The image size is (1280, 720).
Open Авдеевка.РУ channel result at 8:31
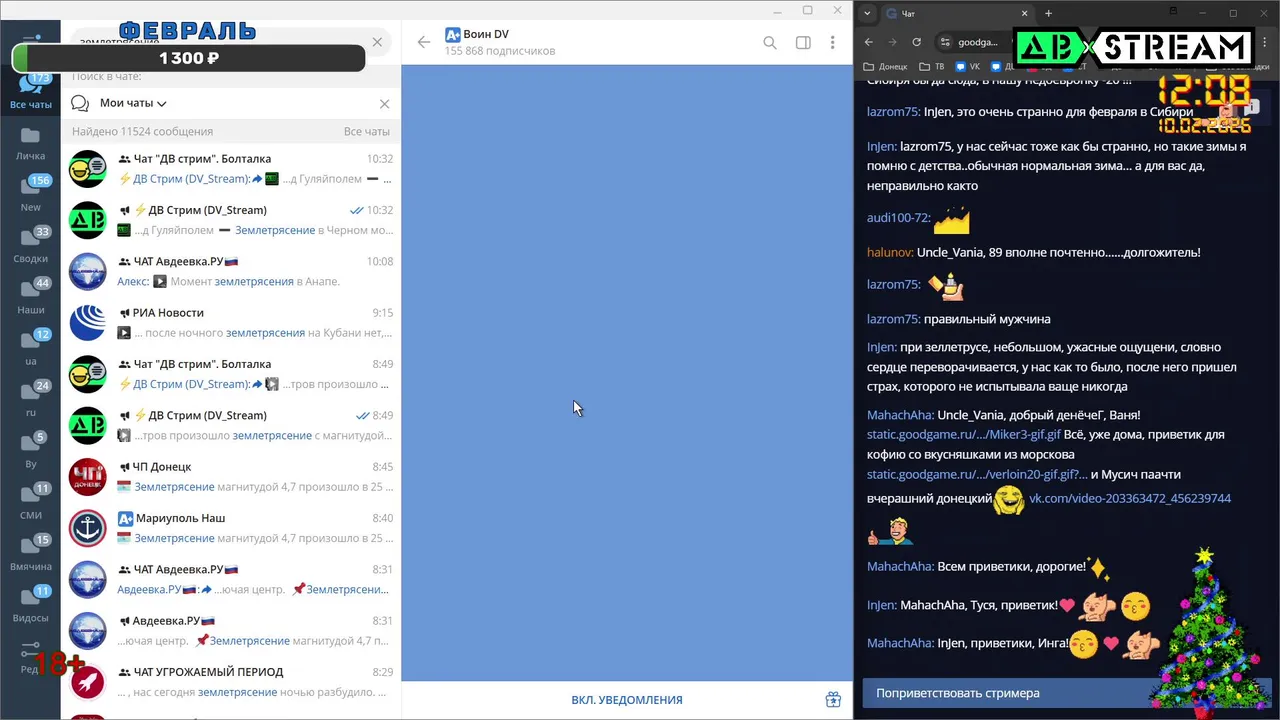230,630
